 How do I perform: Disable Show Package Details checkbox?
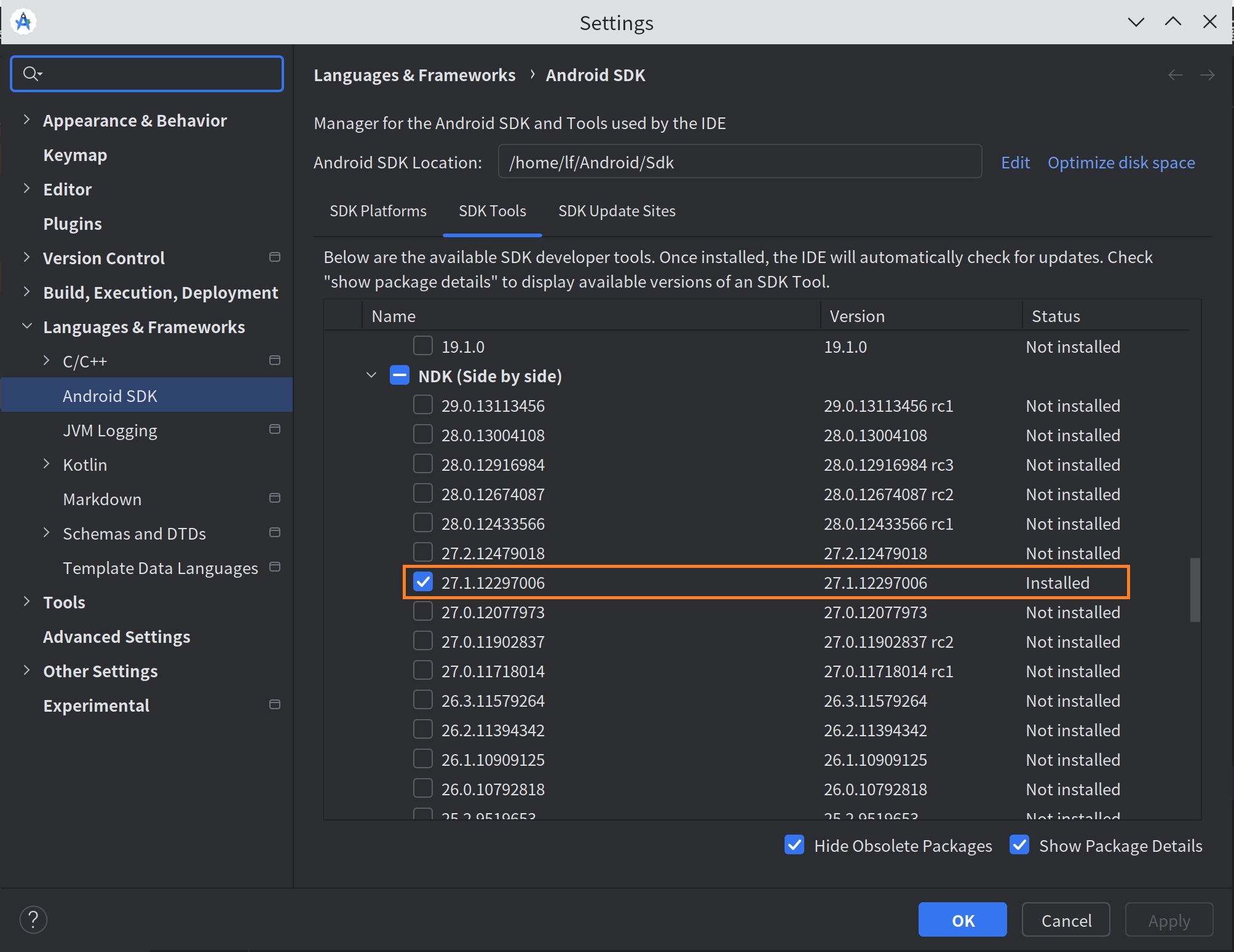pos(1019,845)
